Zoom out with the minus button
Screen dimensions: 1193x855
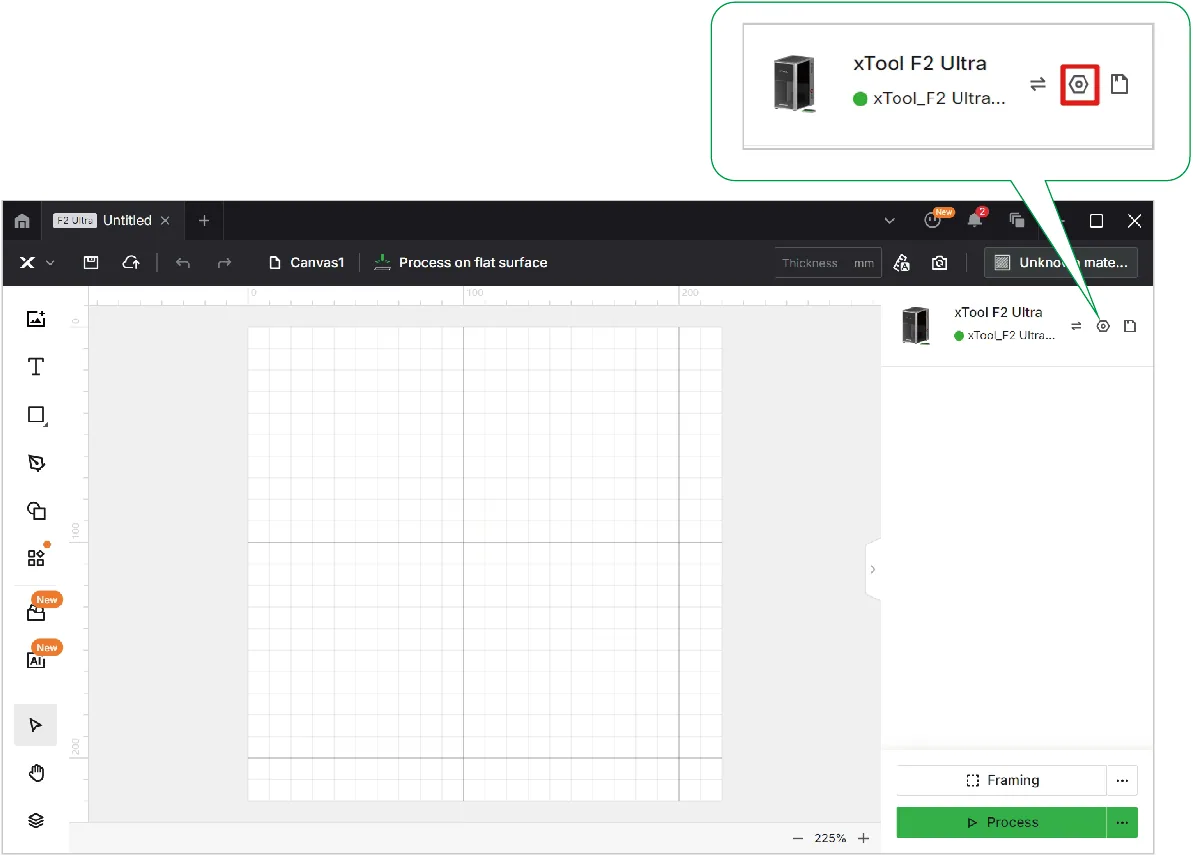797,838
